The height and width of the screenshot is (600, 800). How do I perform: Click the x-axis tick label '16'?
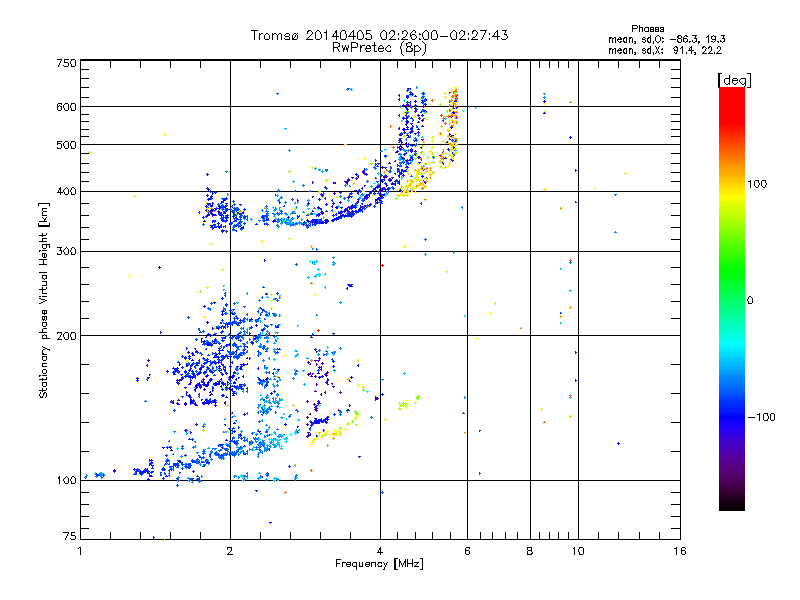coord(680,551)
